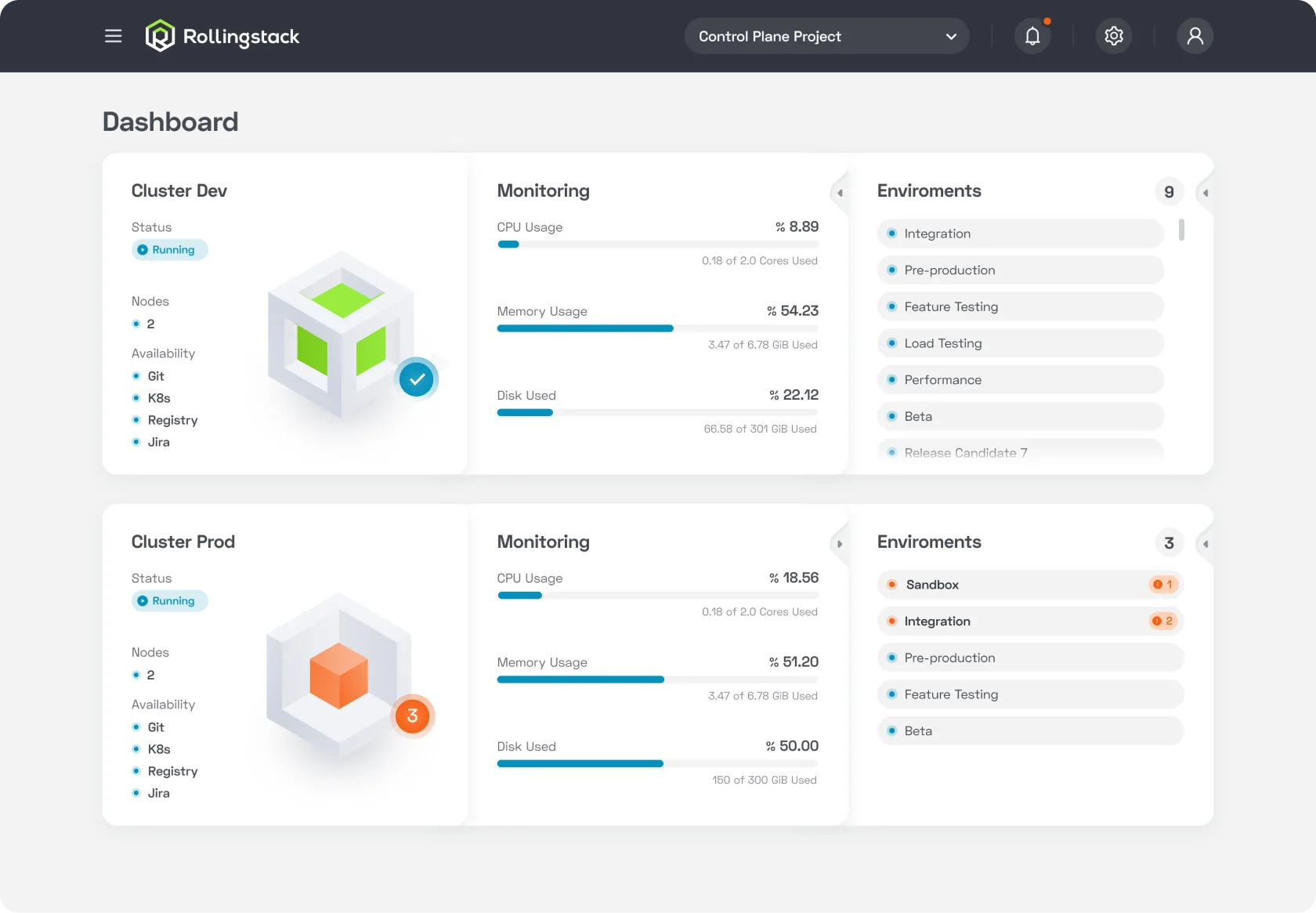Click the Cluster Prod orange cube image

click(339, 675)
